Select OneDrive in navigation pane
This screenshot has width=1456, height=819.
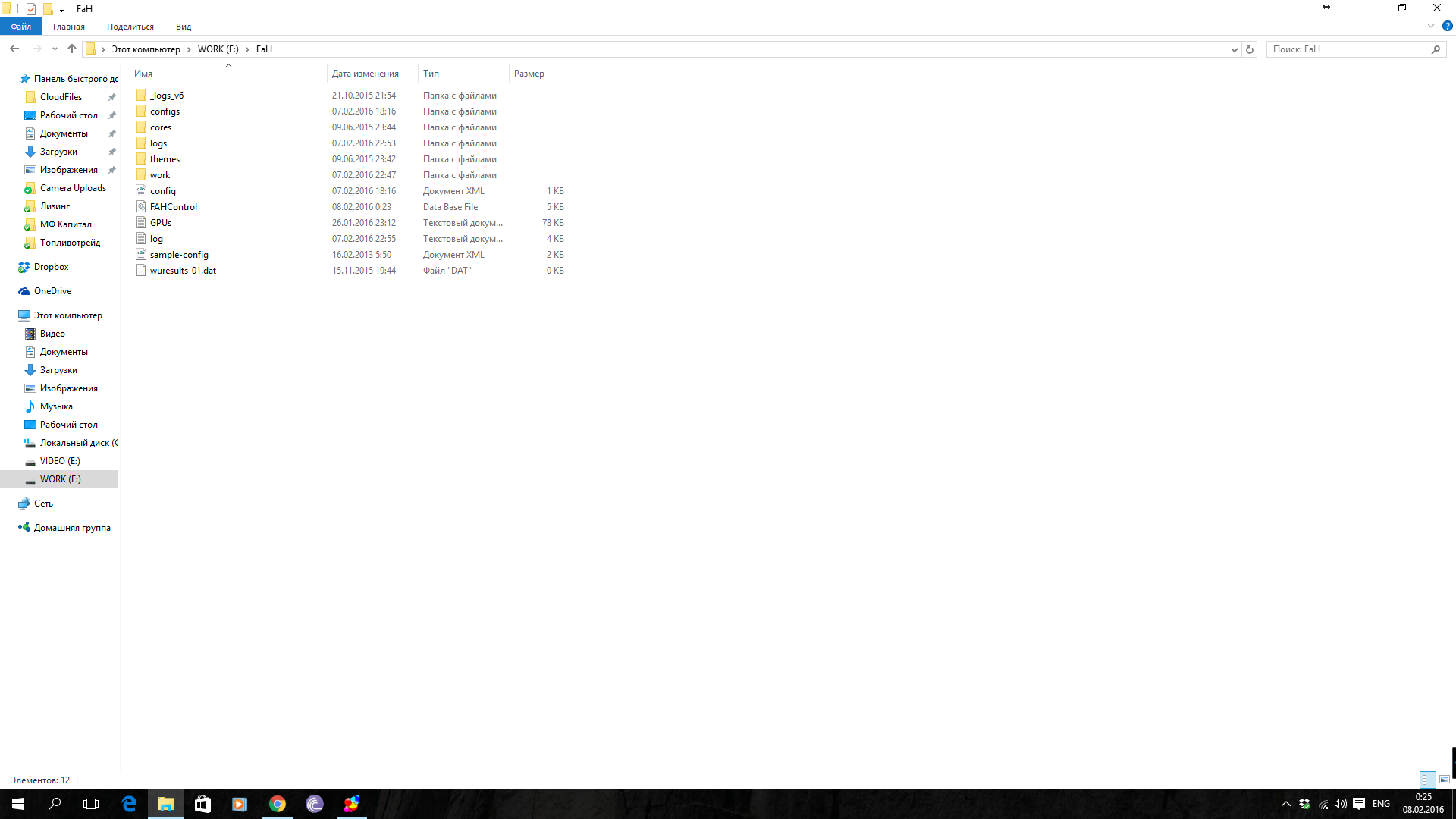click(x=52, y=291)
